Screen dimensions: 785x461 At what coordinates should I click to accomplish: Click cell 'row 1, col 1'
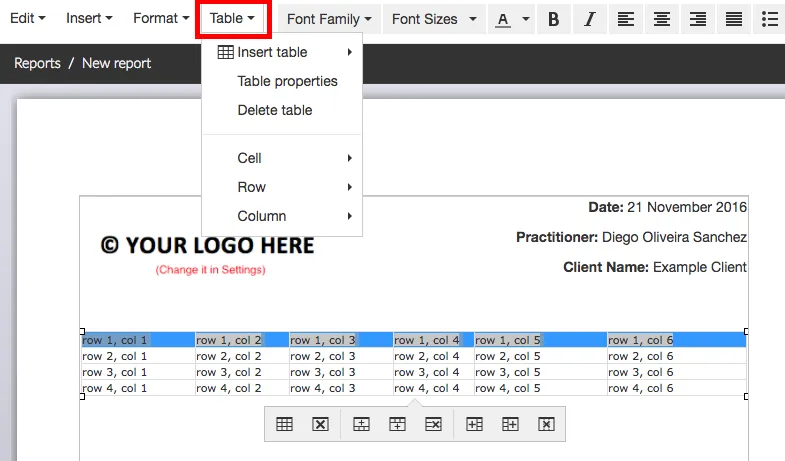[138, 340]
